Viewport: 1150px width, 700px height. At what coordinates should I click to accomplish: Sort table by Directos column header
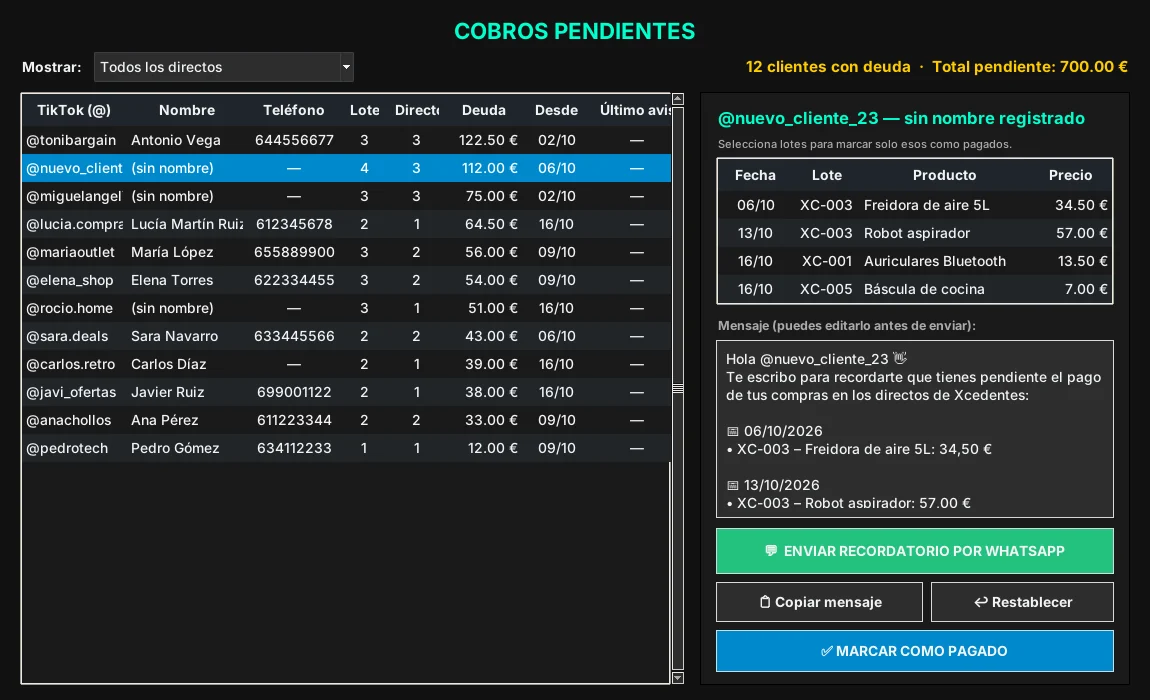coord(417,110)
